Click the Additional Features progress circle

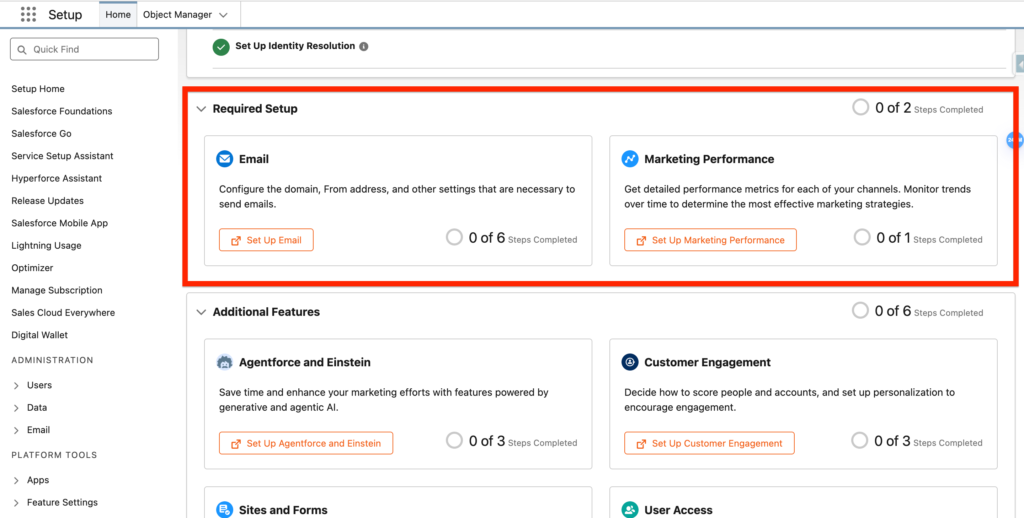tap(860, 310)
